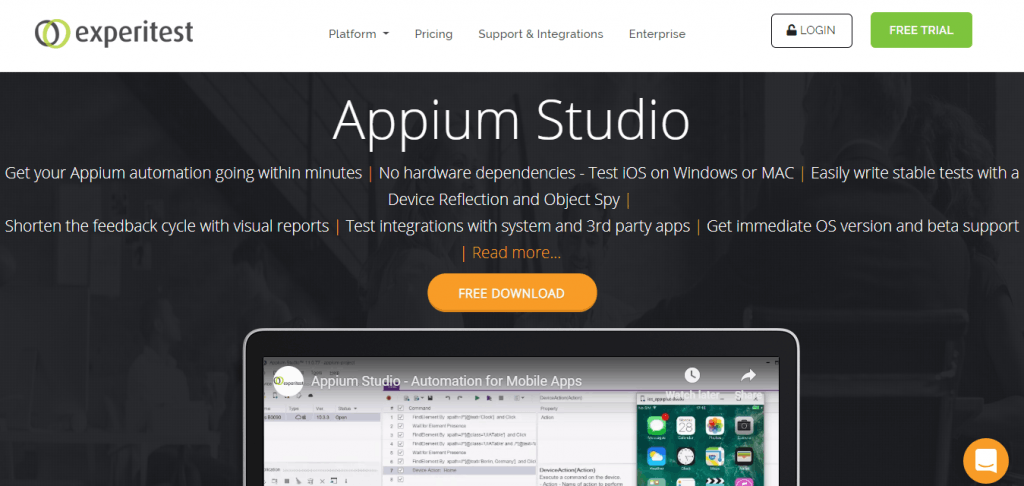
Task: Click text 'Get your Appium automation going within minutes'
Action: 184,173
